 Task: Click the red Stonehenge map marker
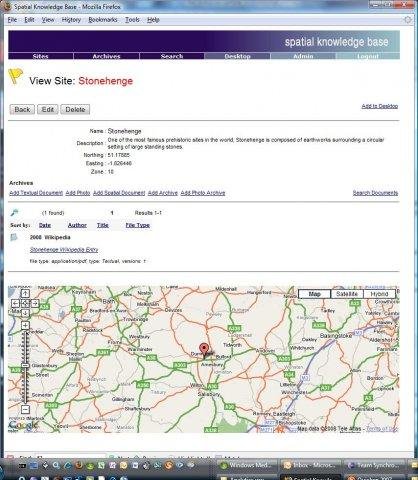coord(204,350)
